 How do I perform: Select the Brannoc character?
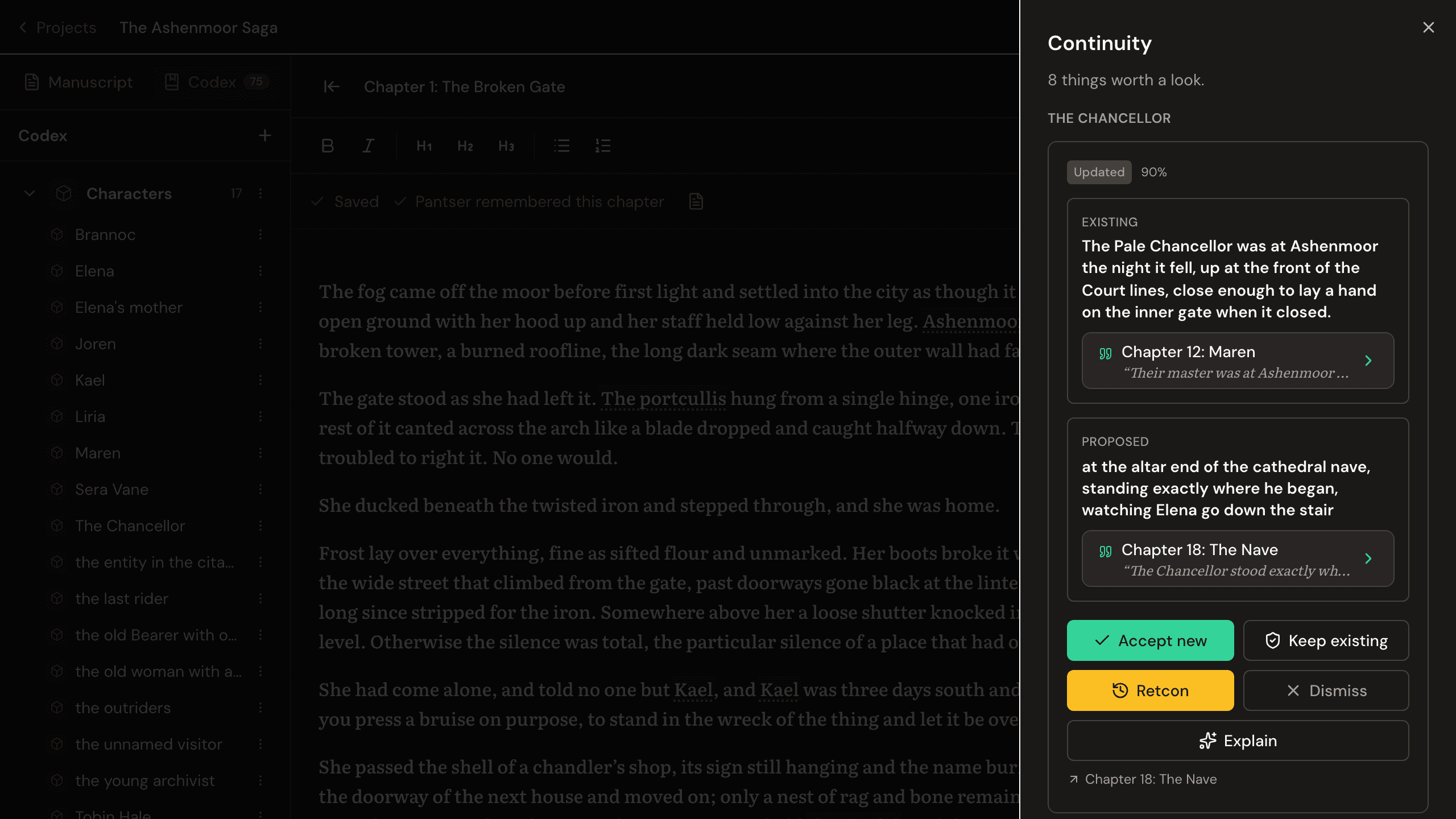tap(105, 234)
